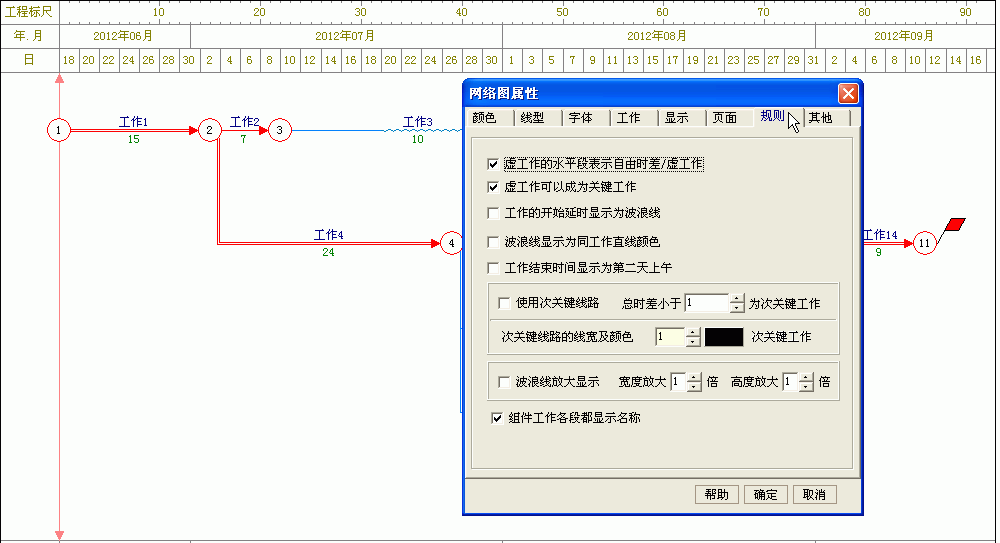Close the 网络图属性 dialog

[848, 94]
